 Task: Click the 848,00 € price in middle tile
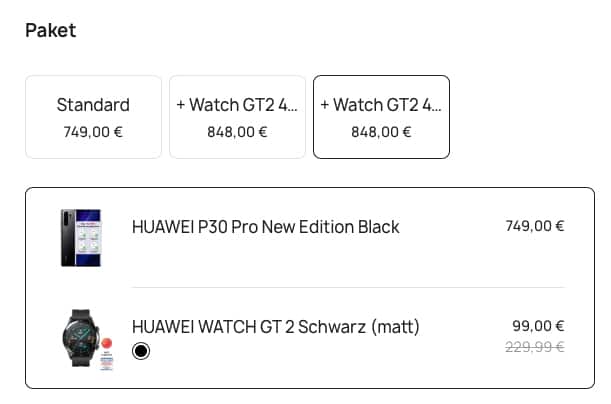(x=237, y=131)
